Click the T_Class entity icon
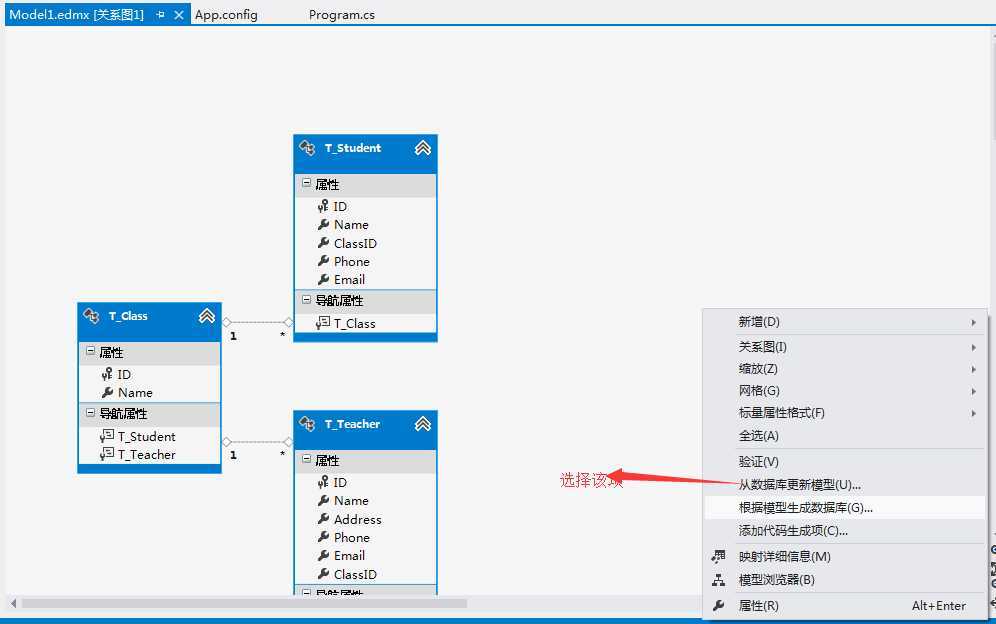The height and width of the screenshot is (624, 996). pos(91,316)
